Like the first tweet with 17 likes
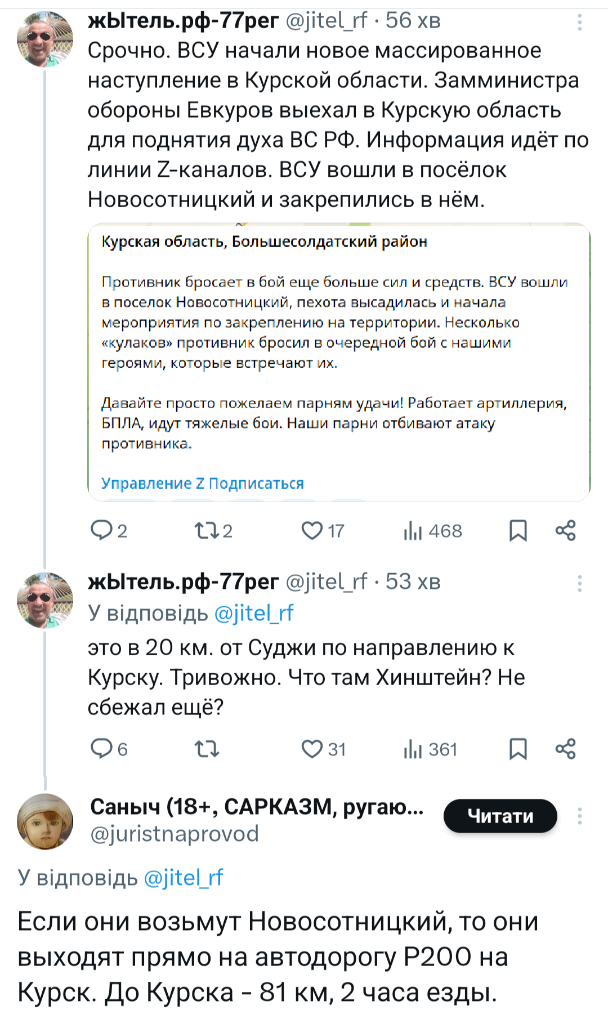The image size is (608, 1024). 311,530
